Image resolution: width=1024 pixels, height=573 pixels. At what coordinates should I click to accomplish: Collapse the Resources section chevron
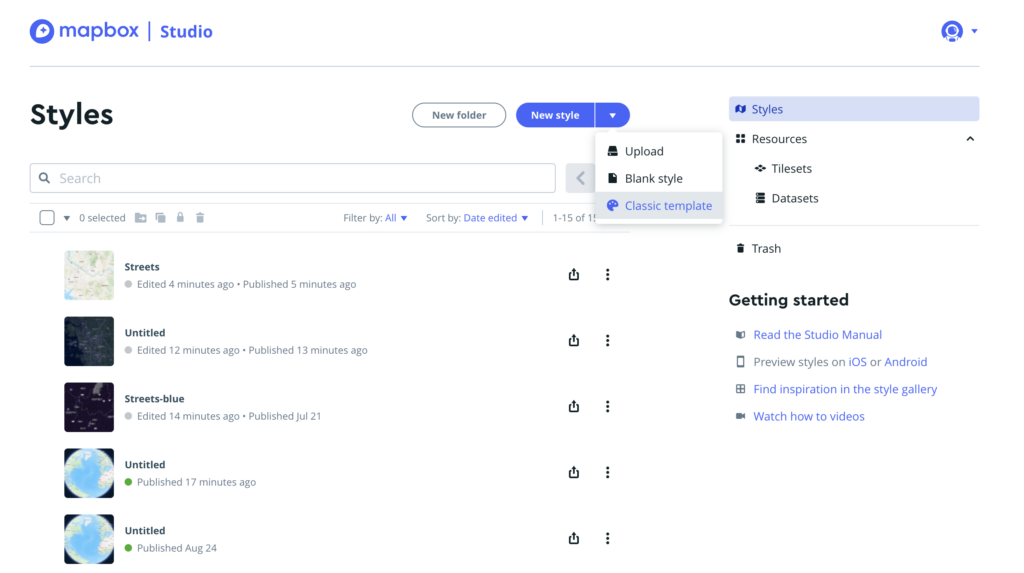970,139
